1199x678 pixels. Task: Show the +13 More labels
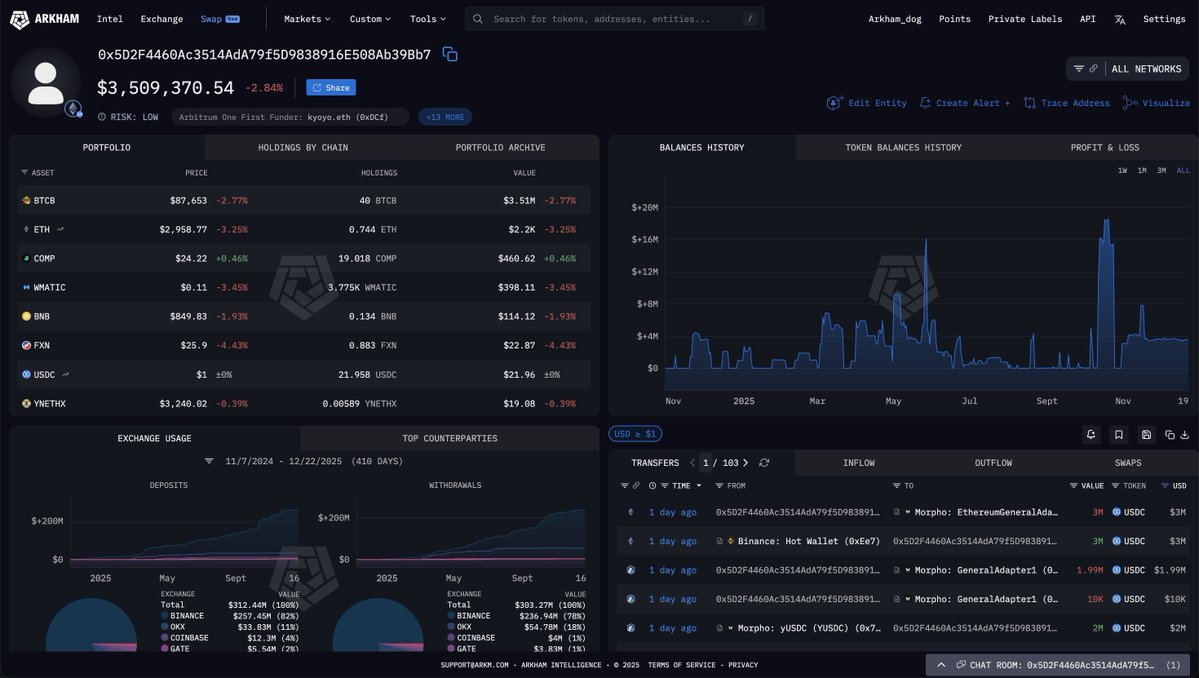[445, 117]
